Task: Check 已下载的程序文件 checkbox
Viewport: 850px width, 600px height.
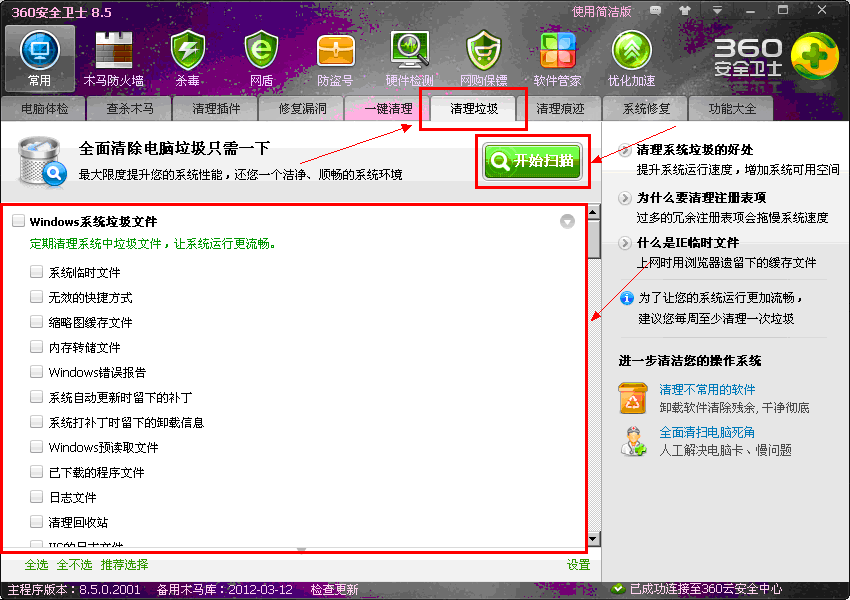Action: [36, 471]
